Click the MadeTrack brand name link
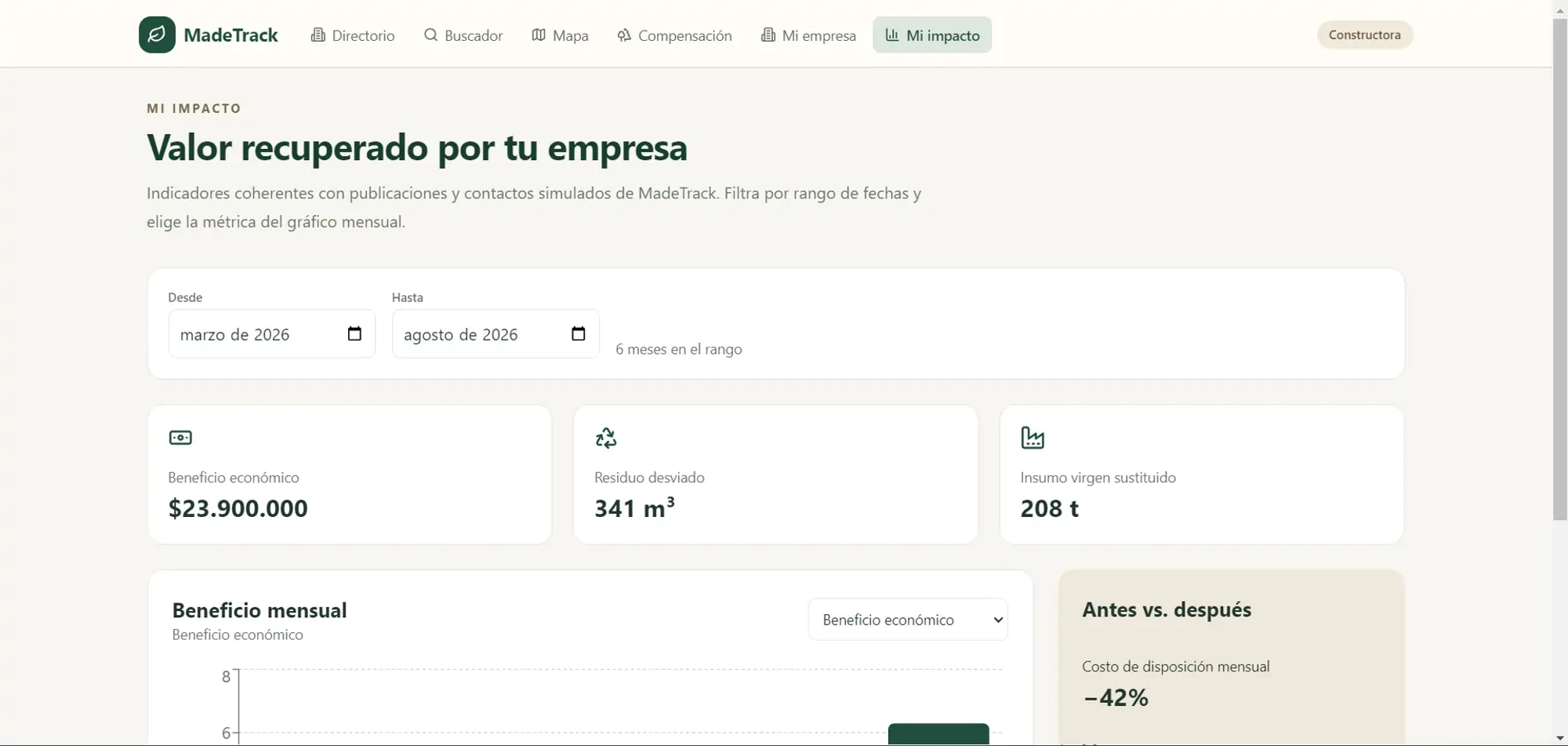Image resolution: width=1568 pixels, height=746 pixels. (230, 35)
